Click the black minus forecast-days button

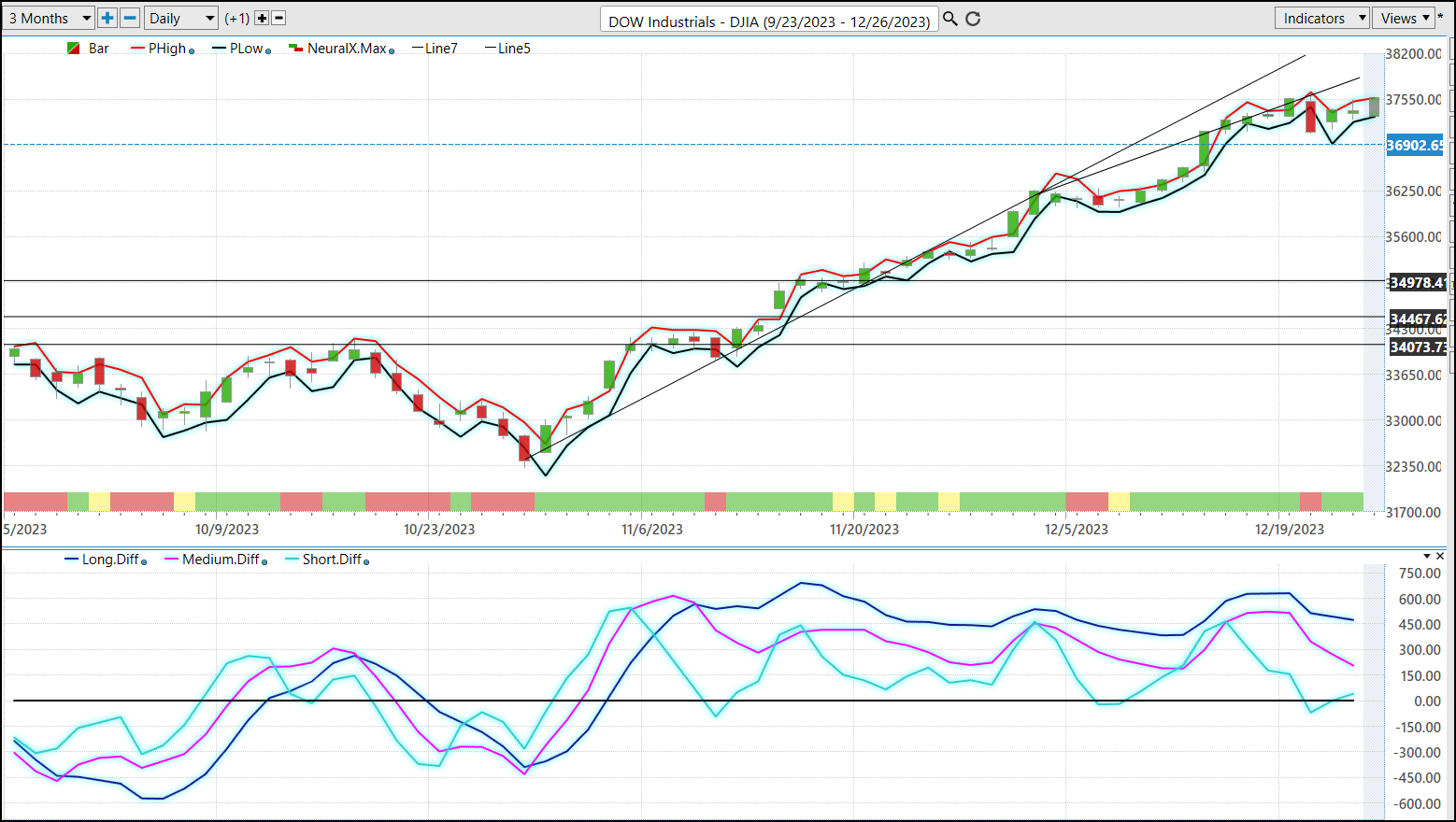[x=278, y=19]
